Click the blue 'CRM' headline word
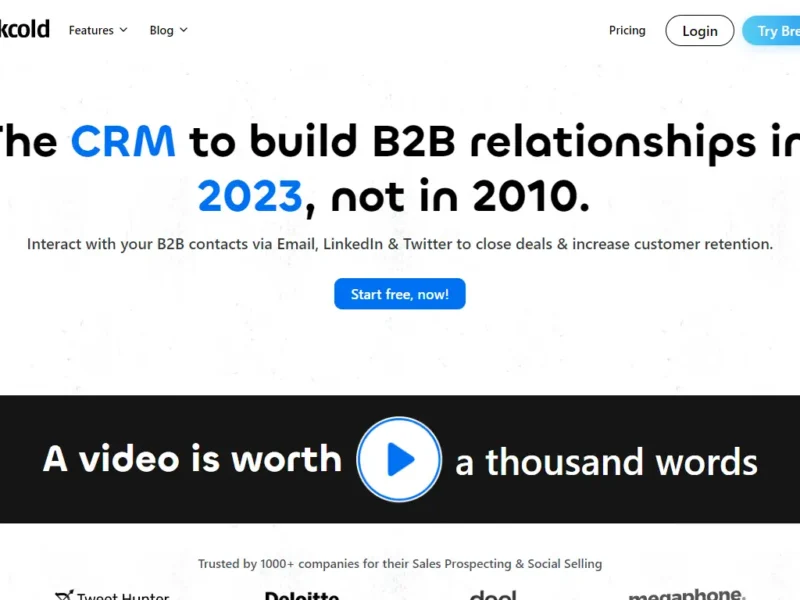The width and height of the screenshot is (800, 600). [x=123, y=142]
